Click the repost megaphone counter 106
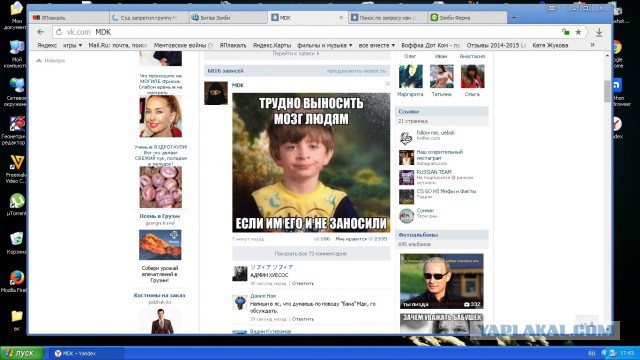Image resolution: width=640 pixels, height=360 pixels. tap(322, 239)
